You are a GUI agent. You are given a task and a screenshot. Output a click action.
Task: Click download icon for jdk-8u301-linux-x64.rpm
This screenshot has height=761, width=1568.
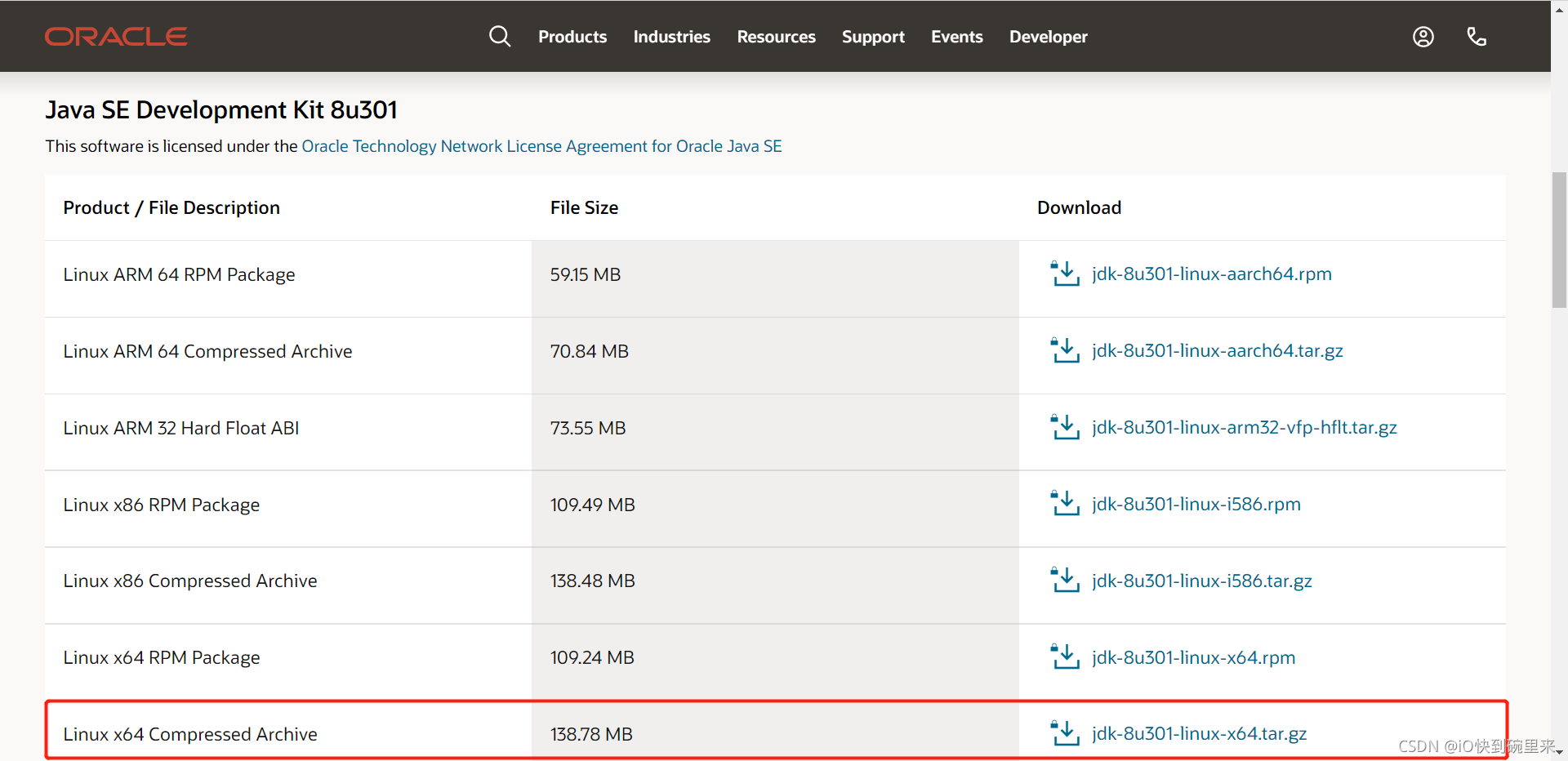tap(1065, 657)
